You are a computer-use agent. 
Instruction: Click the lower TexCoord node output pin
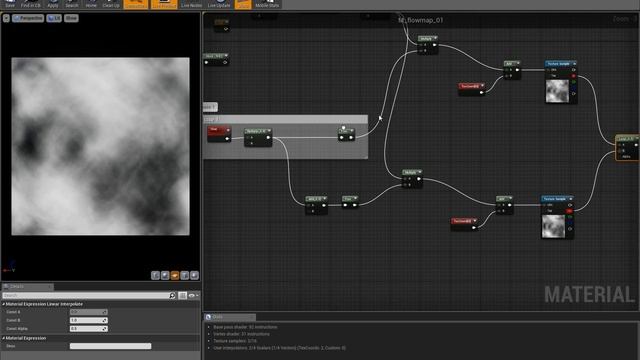point(474,227)
